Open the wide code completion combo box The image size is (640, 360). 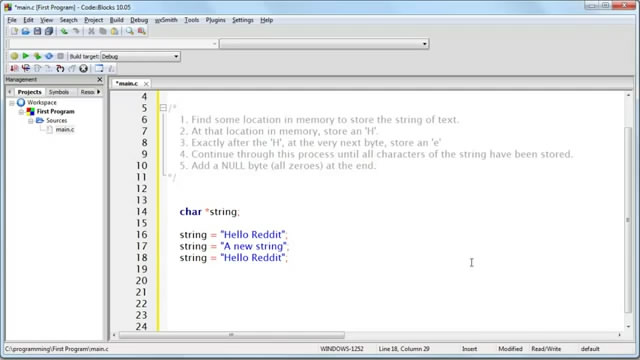[x=324, y=44]
